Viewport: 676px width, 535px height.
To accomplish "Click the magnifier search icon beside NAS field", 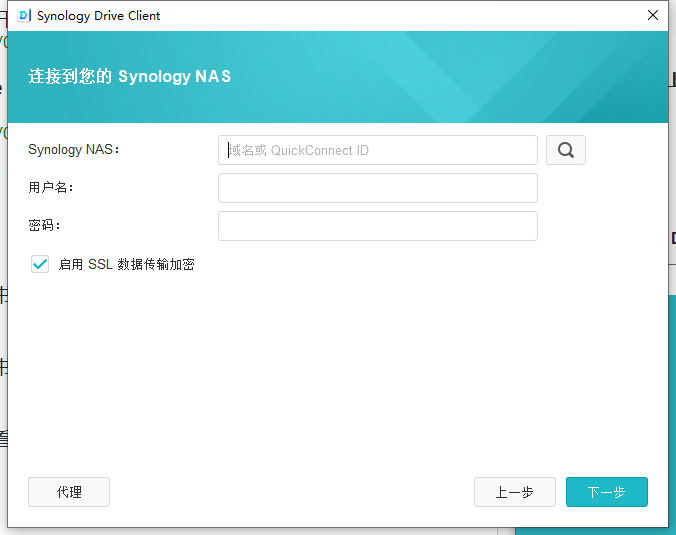I will [x=565, y=150].
